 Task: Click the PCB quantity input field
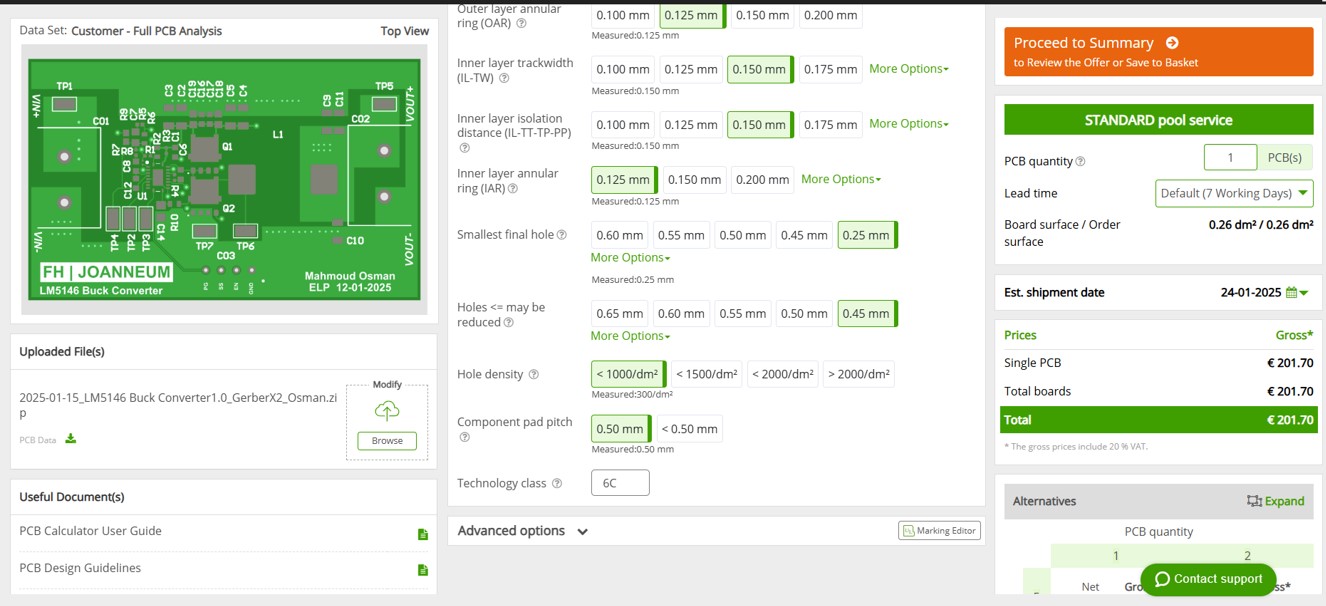click(1230, 158)
